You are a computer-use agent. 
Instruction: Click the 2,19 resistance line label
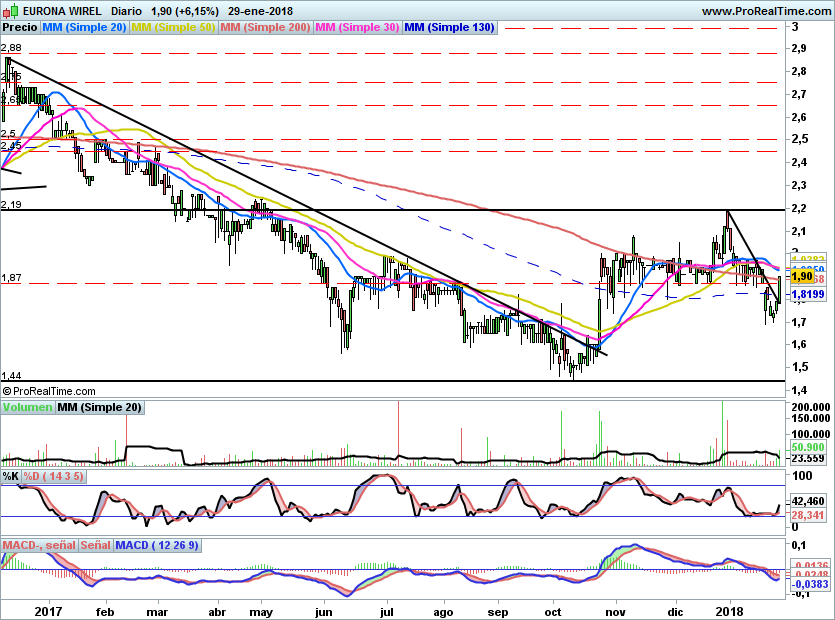click(x=11, y=205)
